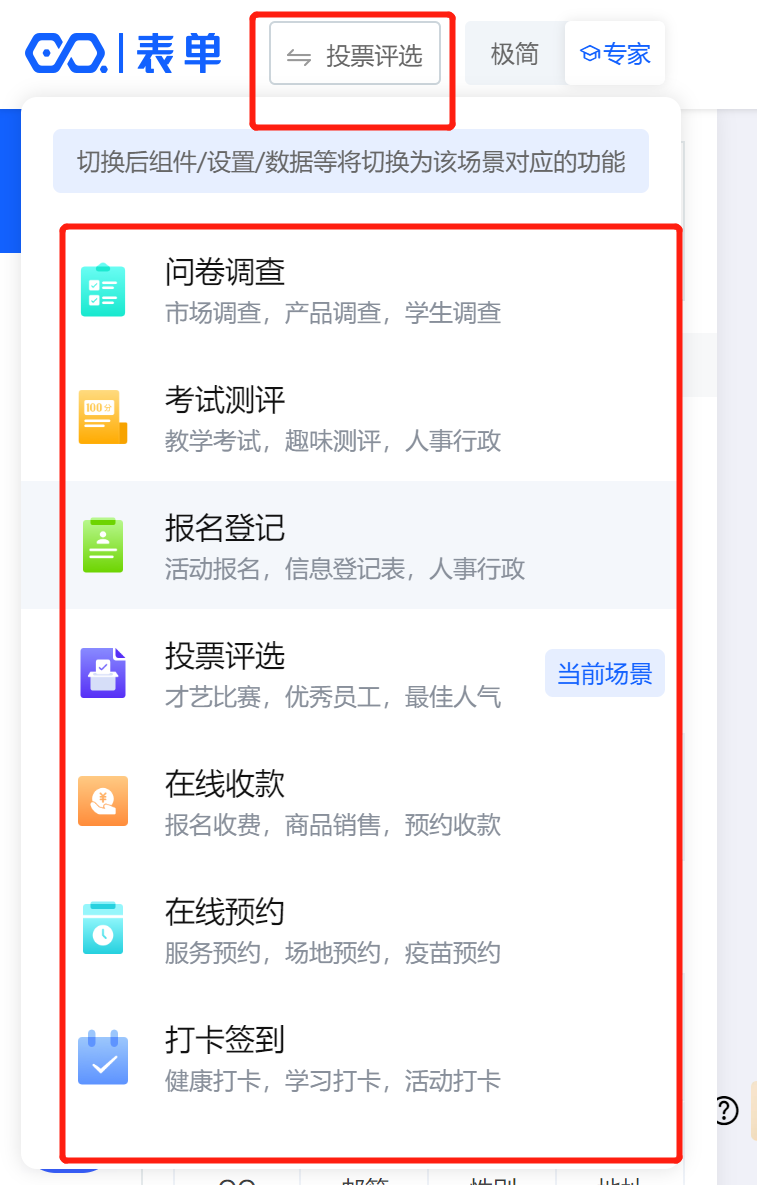Click the 当前场景 badge

(x=604, y=673)
